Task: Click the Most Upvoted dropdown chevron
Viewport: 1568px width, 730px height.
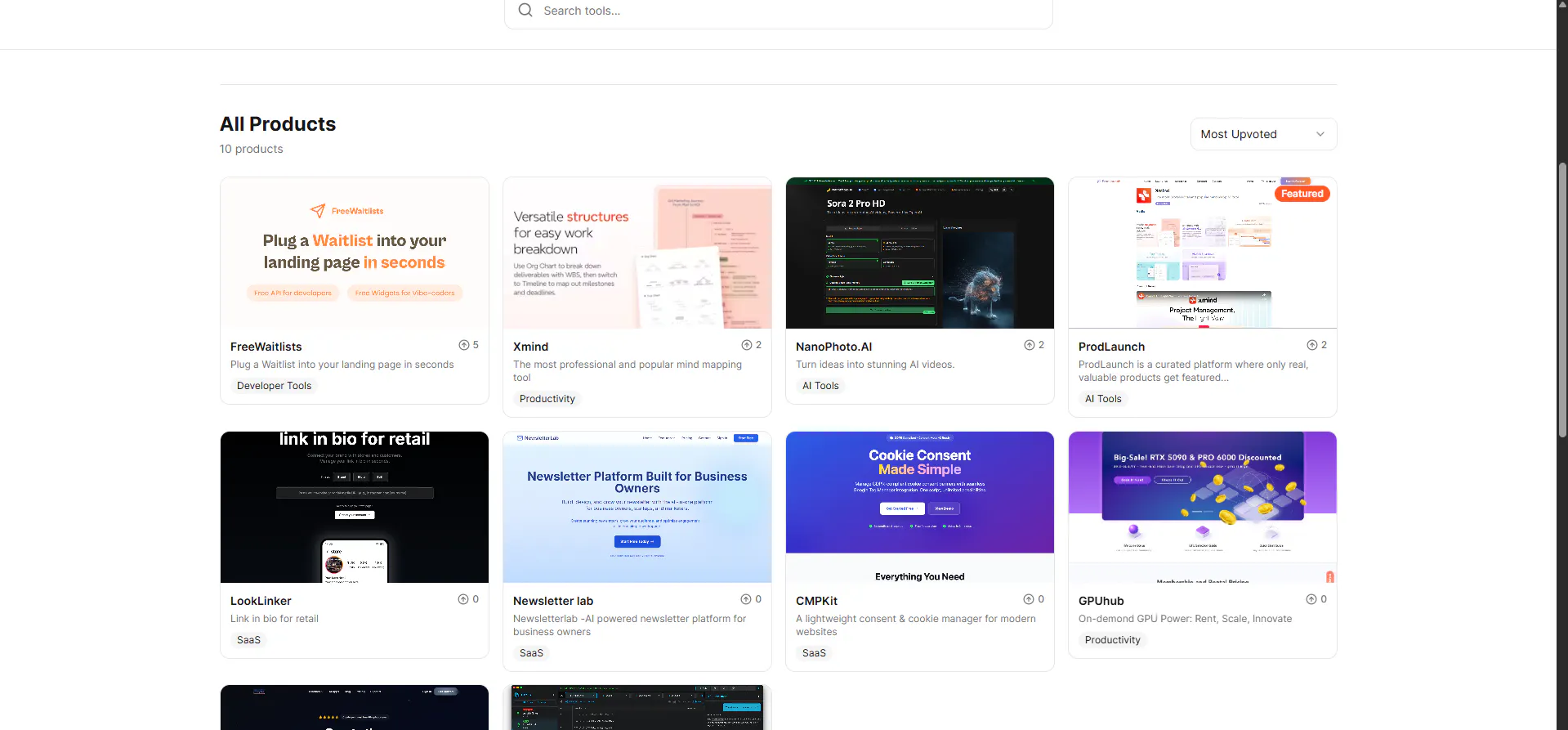Action: coord(1320,134)
